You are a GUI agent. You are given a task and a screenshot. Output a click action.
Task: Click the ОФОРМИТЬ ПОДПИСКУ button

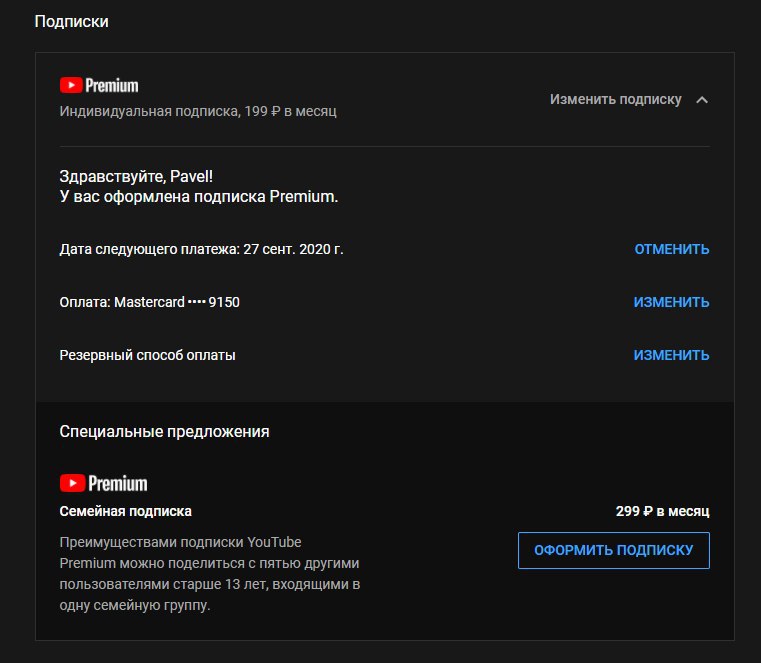click(x=613, y=550)
